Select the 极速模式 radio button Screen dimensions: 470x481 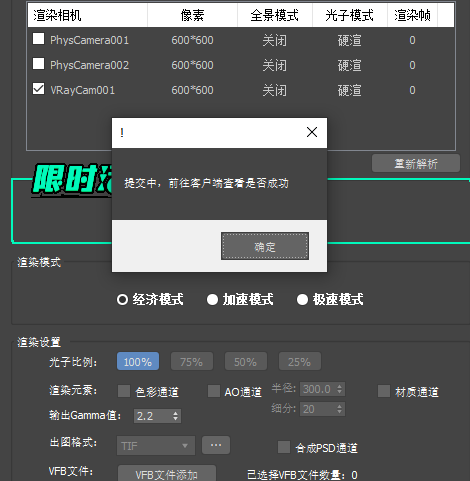pyautogui.click(x=302, y=299)
